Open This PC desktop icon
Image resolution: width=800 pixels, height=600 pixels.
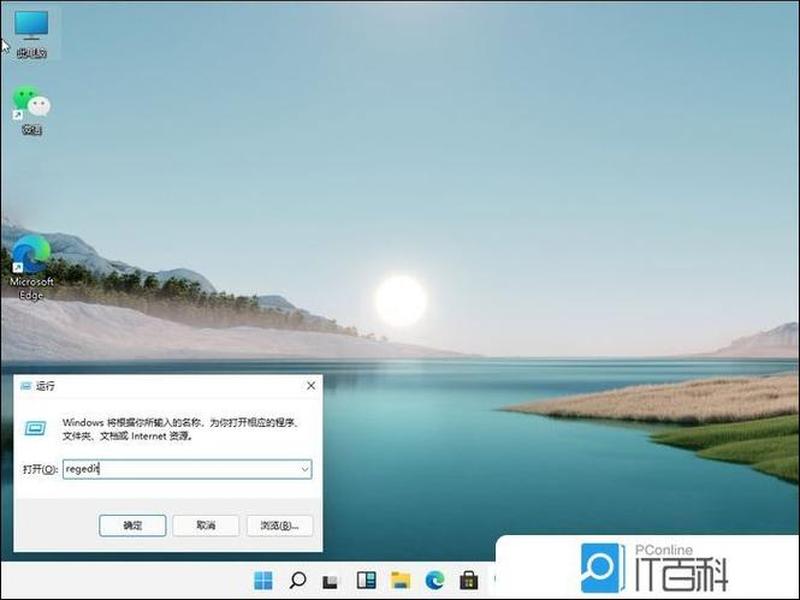pos(32,34)
